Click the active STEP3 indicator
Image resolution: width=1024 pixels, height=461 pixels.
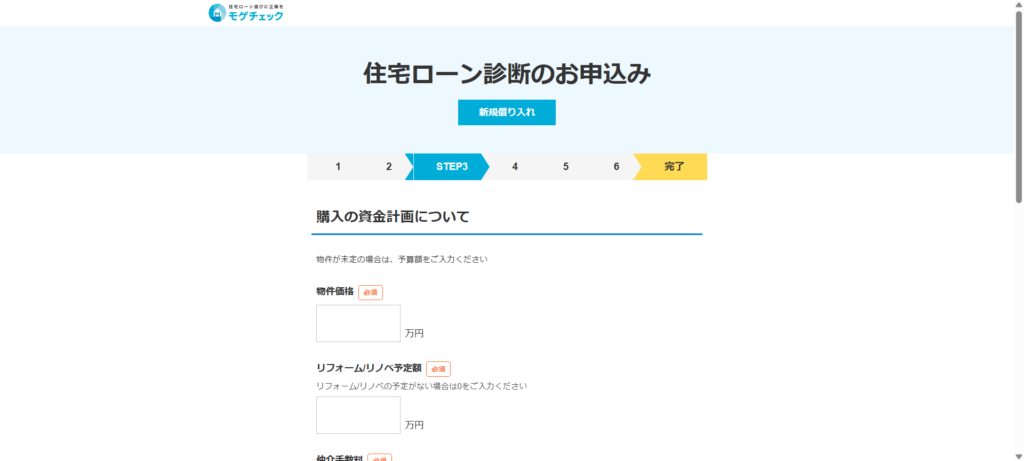[x=451, y=167]
